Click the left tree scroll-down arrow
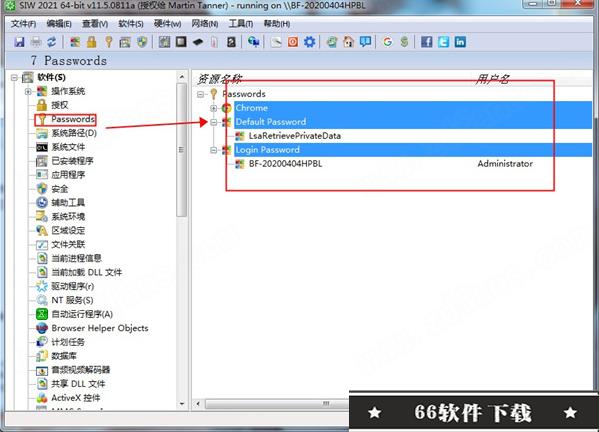 click(182, 404)
